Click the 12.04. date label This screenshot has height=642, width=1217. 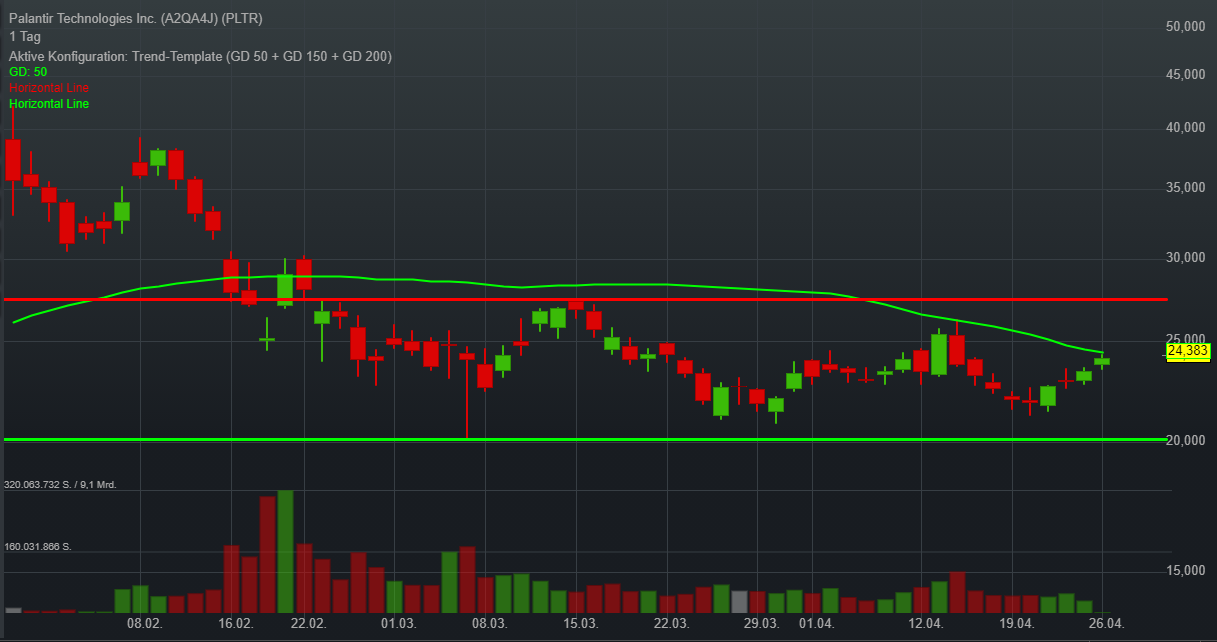pos(925,624)
